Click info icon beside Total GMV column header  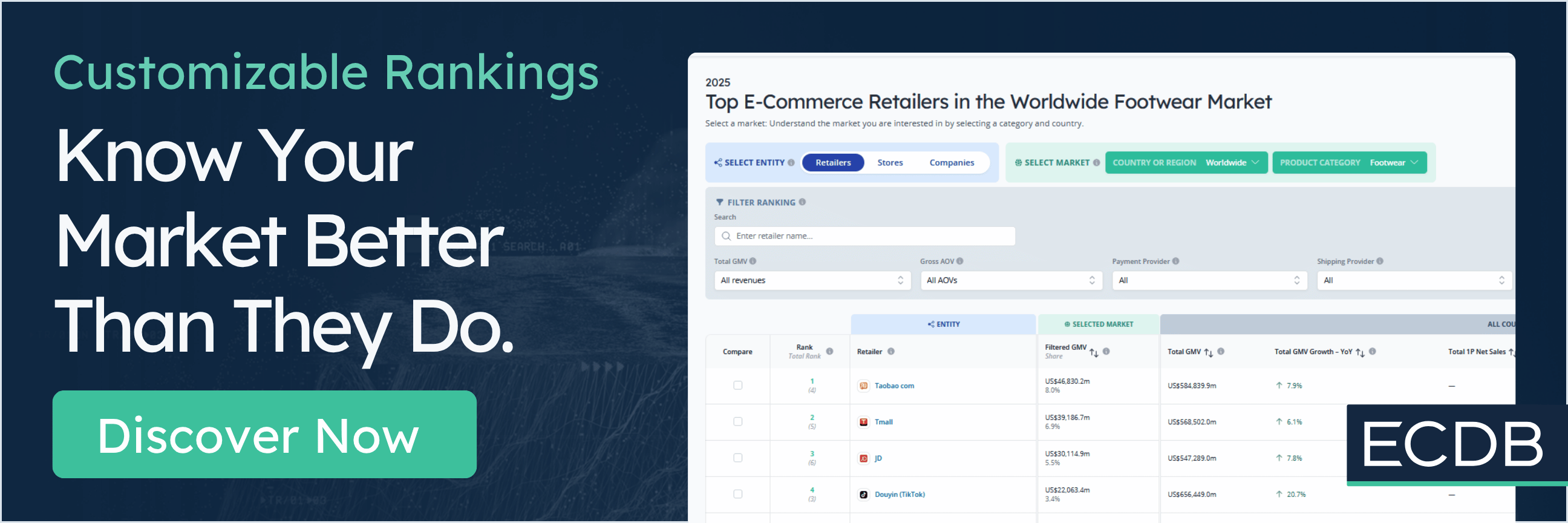(x=1220, y=351)
